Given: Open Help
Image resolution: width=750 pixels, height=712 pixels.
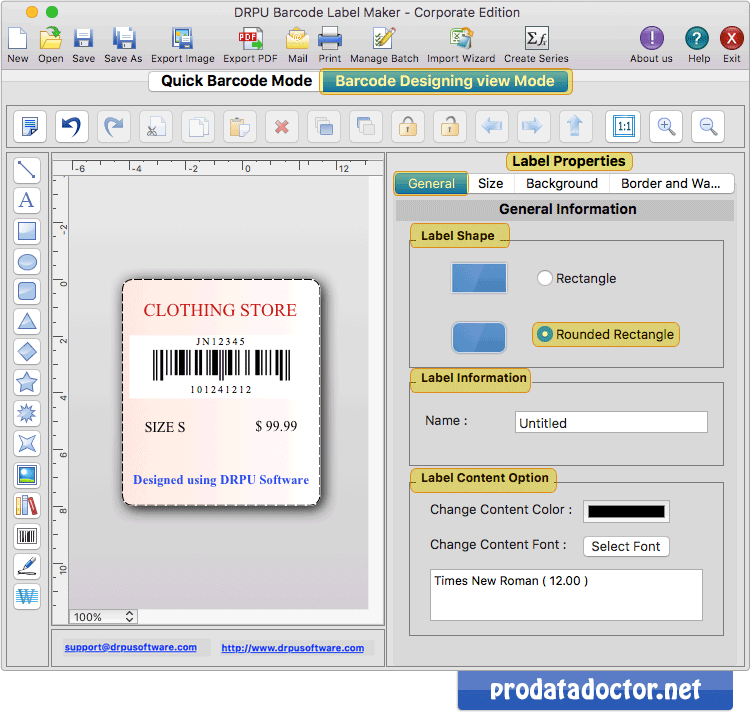Looking at the screenshot, I should (698, 45).
